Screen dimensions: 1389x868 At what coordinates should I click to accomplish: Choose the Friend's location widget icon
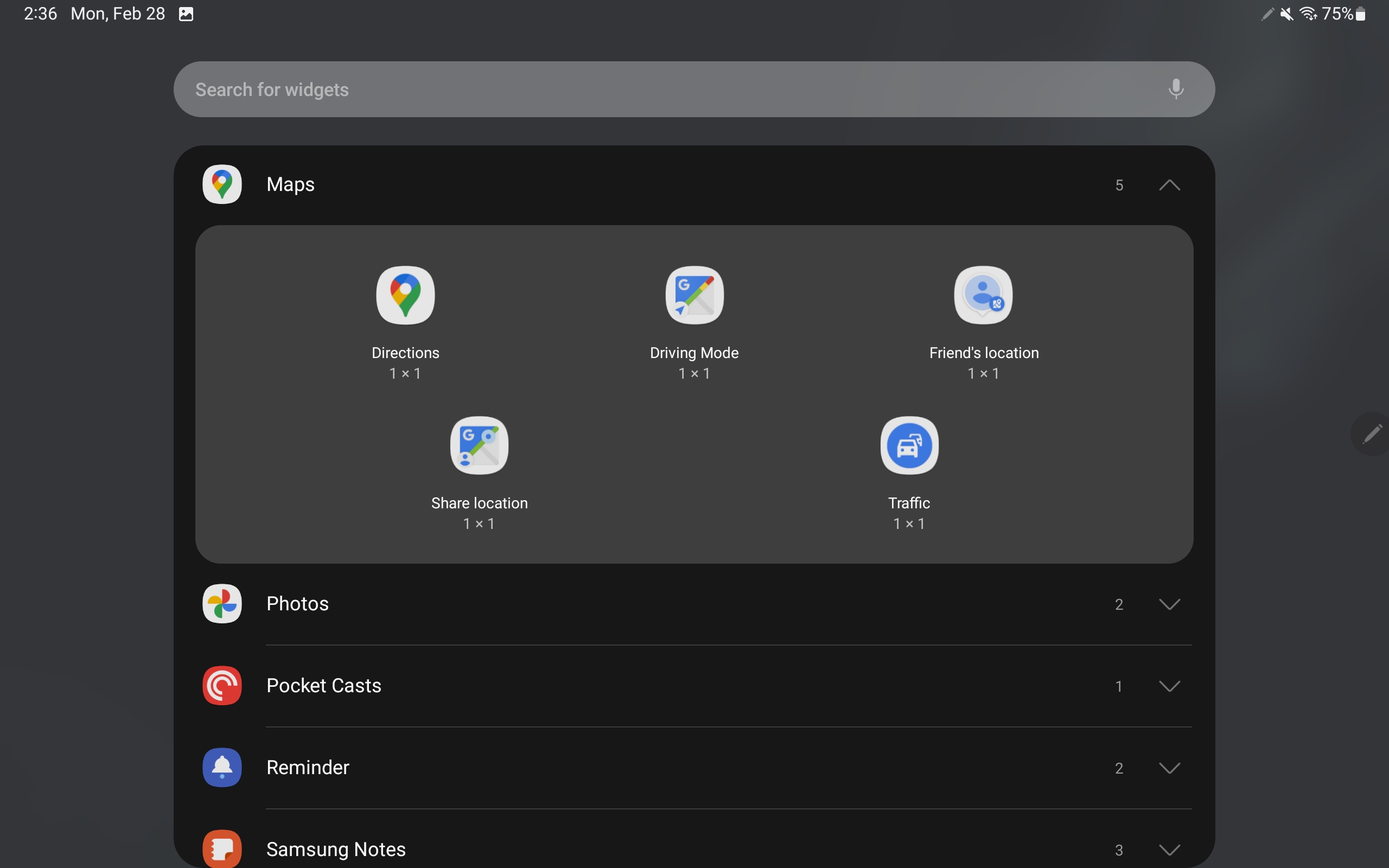tap(983, 295)
